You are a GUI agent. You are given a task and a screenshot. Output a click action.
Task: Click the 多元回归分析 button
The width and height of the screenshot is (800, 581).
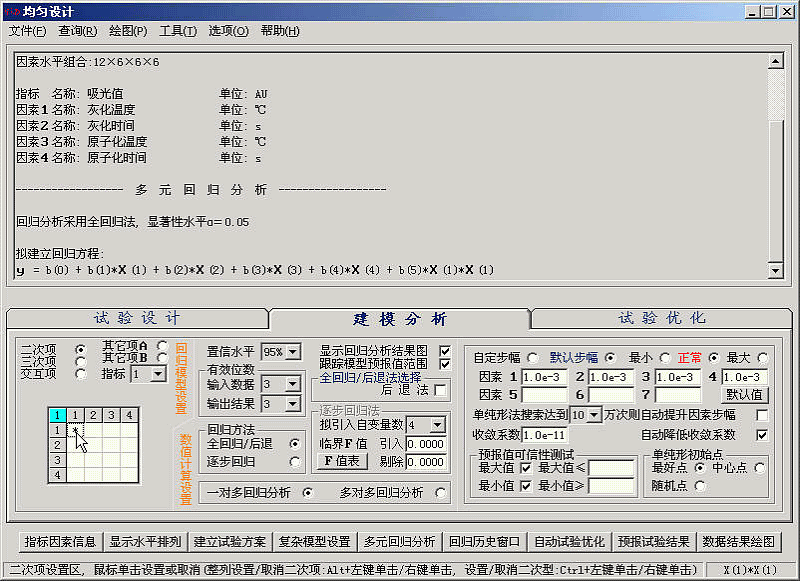tap(400, 542)
